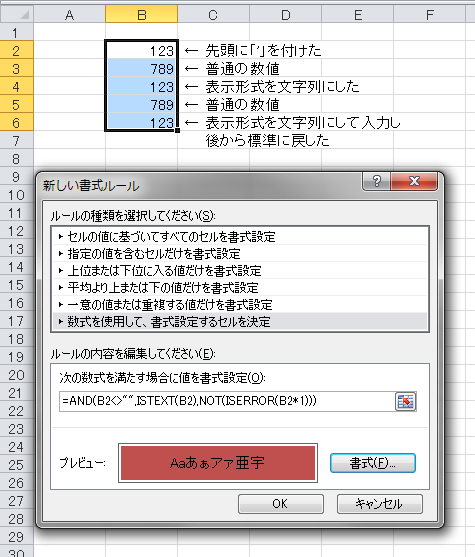Click the range selector icon beside formula
The height and width of the screenshot is (557, 475).
tap(405, 402)
